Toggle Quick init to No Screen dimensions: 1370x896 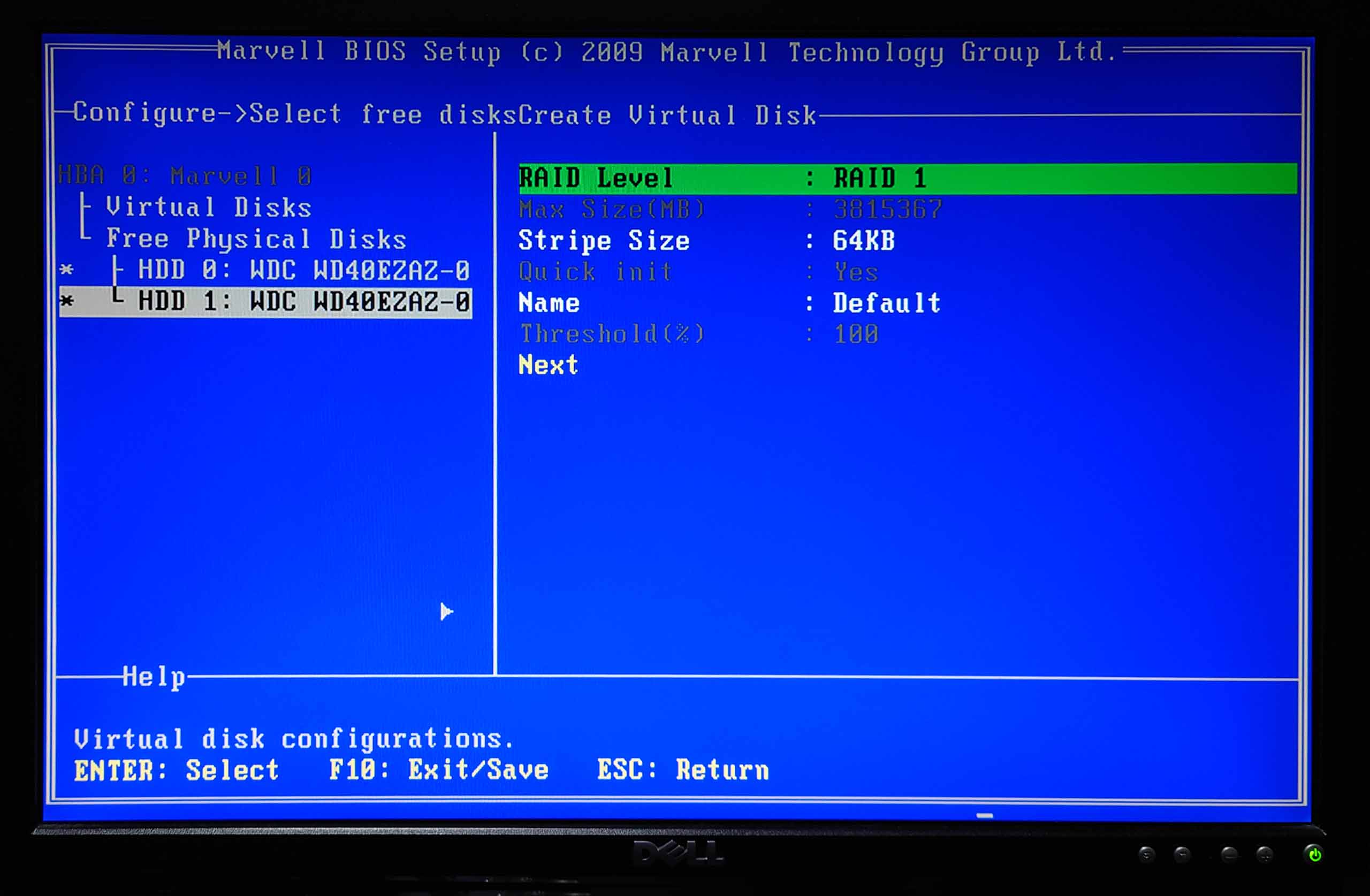[x=855, y=272]
